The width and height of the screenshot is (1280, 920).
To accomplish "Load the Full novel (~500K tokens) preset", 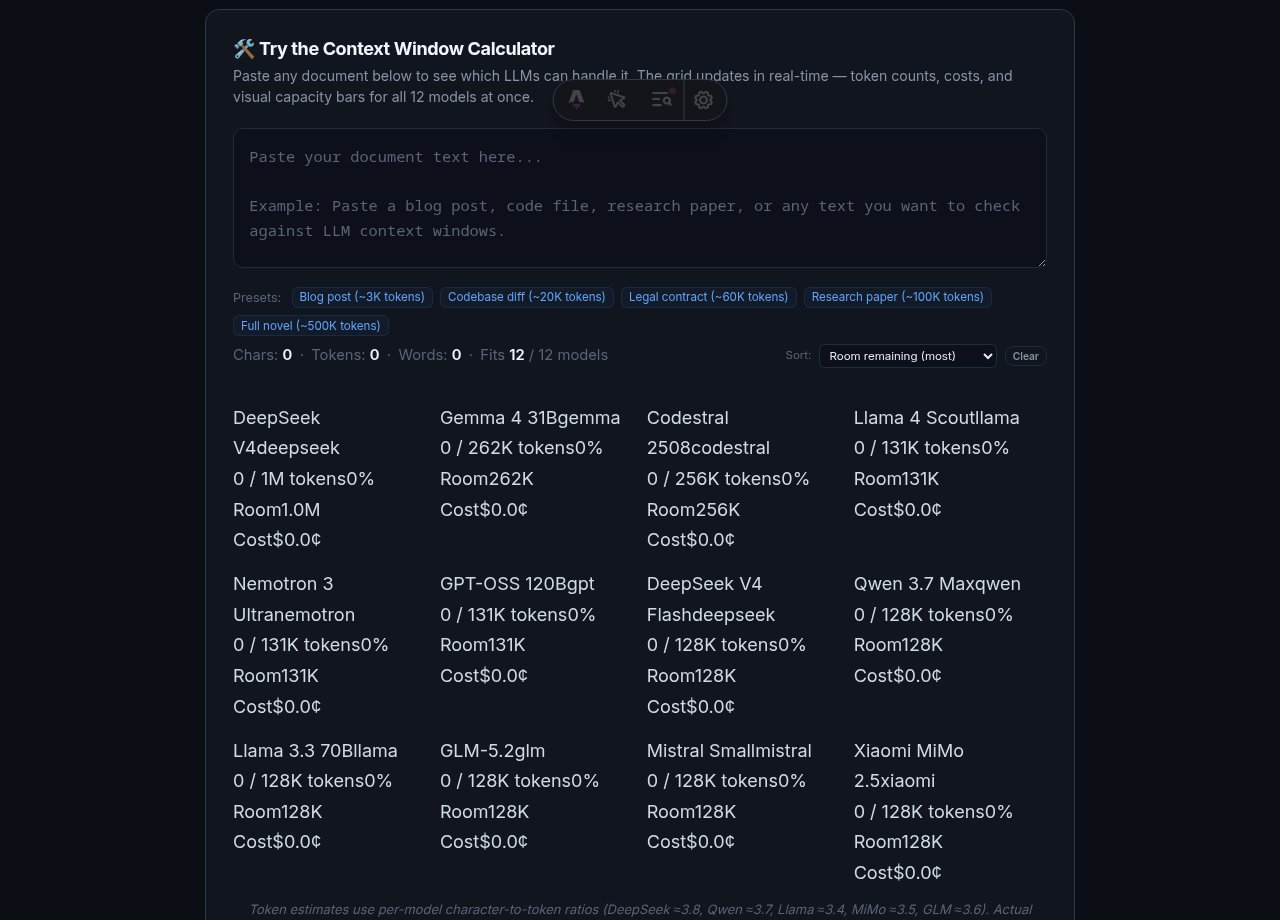I will tap(311, 326).
